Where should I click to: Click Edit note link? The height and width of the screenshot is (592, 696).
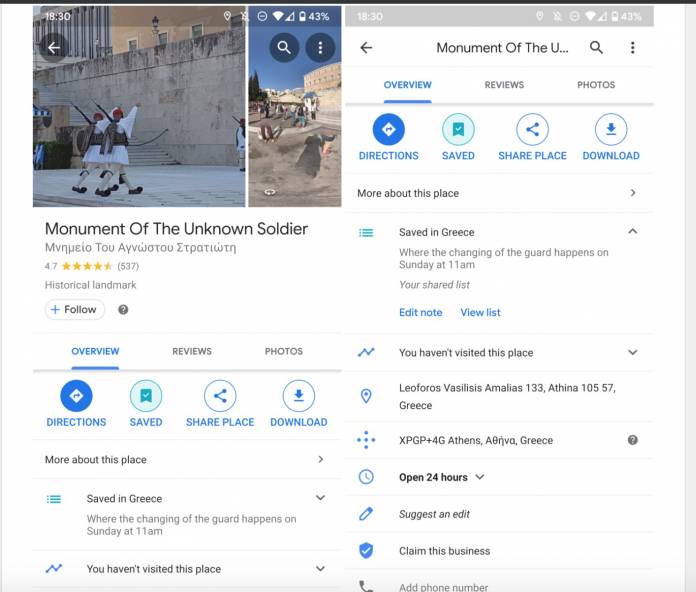420,312
